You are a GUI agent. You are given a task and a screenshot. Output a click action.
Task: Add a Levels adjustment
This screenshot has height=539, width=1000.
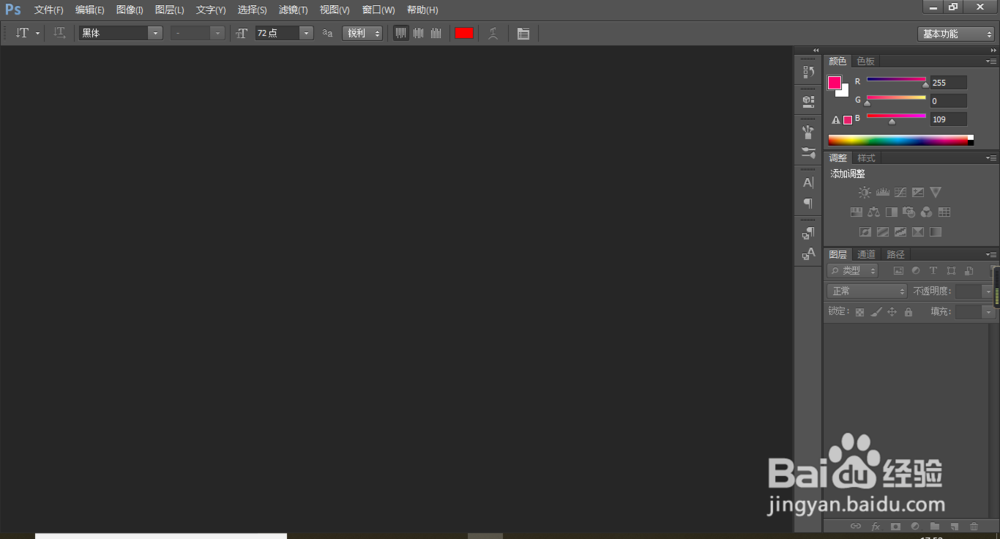click(x=883, y=192)
